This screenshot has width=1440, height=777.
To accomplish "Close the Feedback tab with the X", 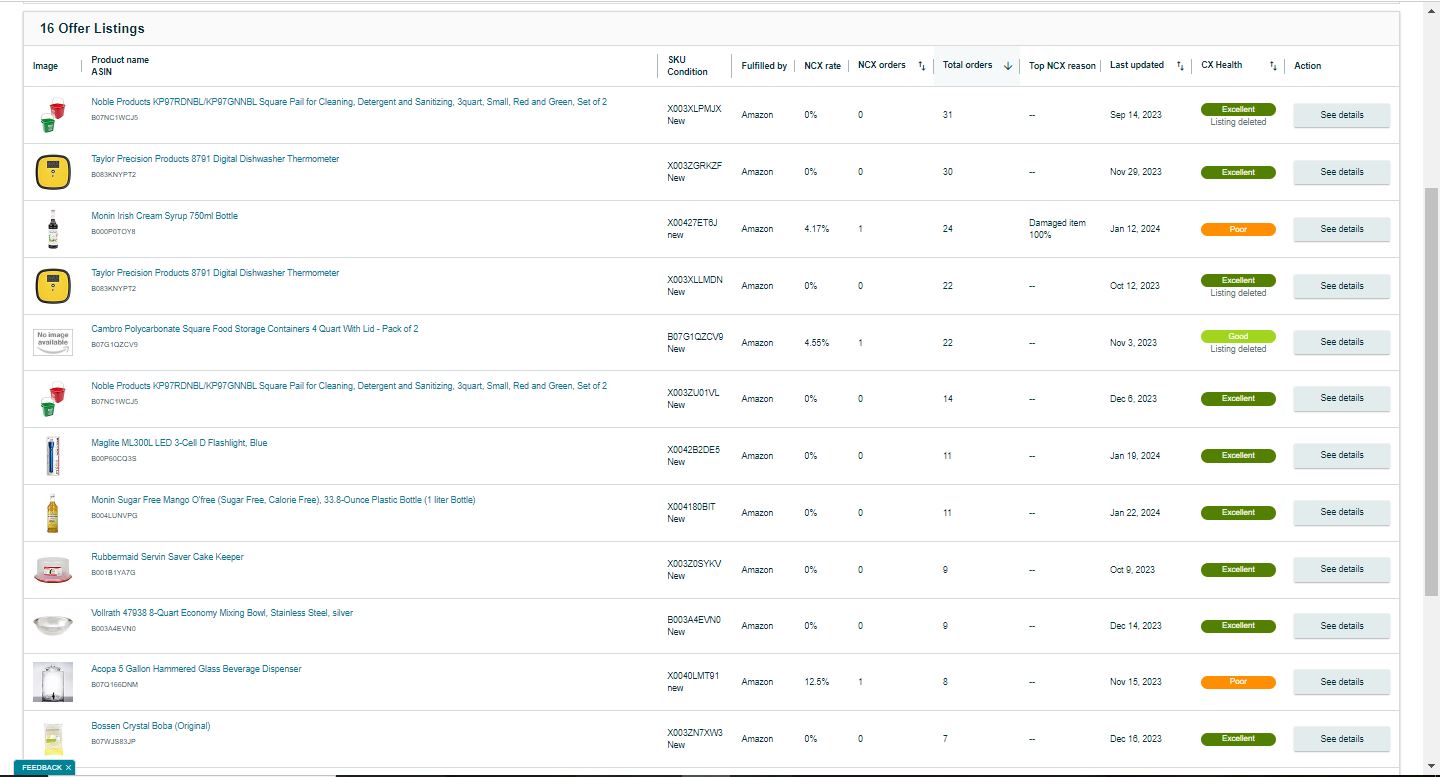I will tap(68, 767).
